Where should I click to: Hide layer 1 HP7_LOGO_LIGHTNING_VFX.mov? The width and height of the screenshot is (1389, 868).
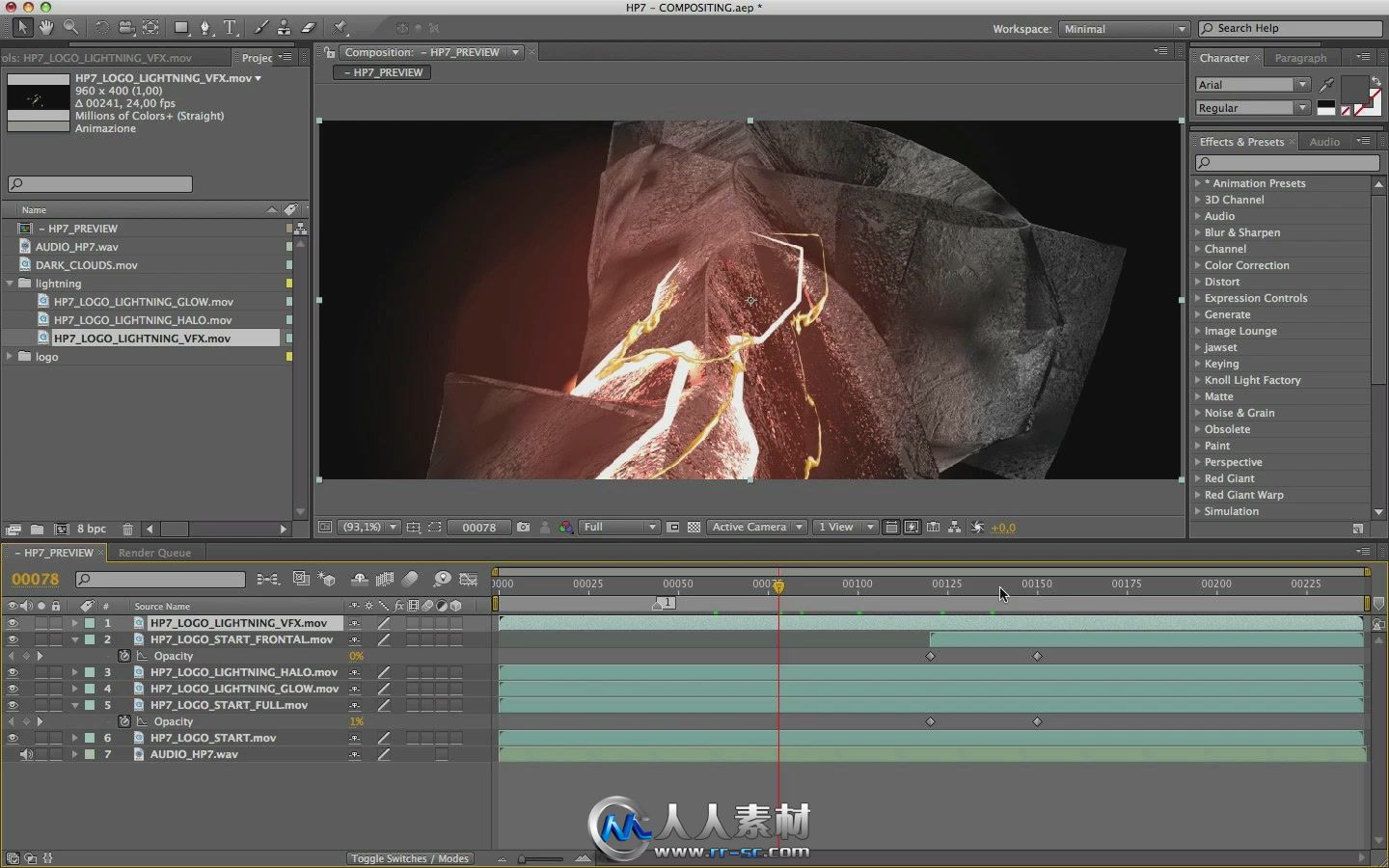tap(13, 623)
